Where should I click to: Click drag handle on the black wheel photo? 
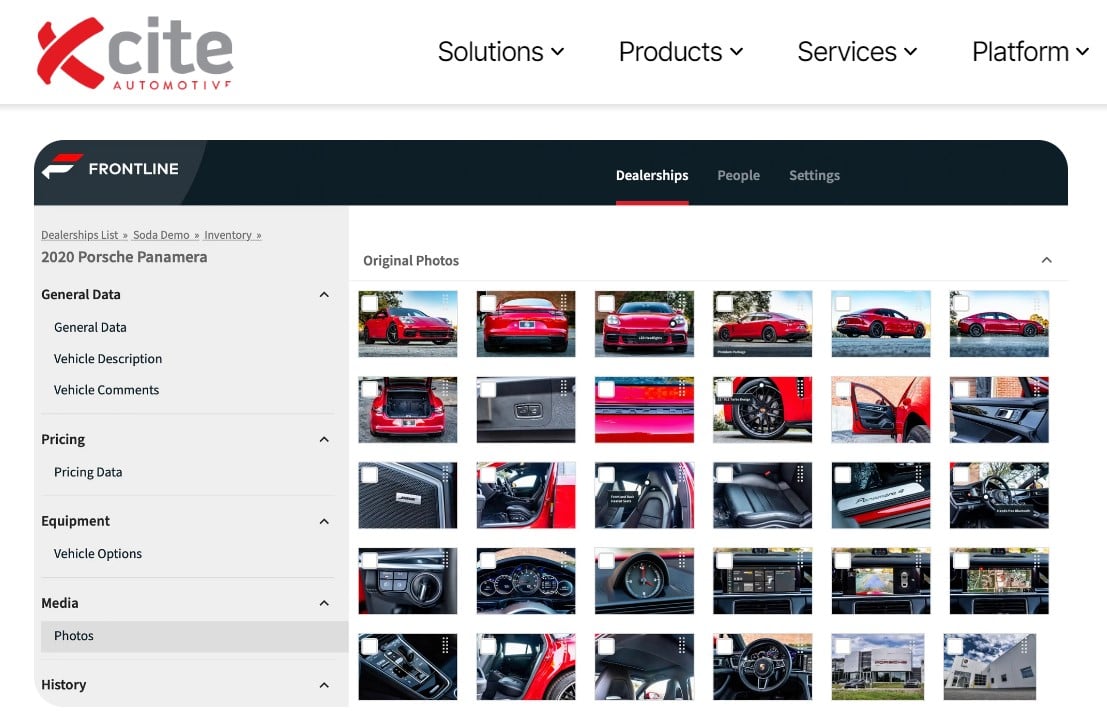tap(800, 388)
